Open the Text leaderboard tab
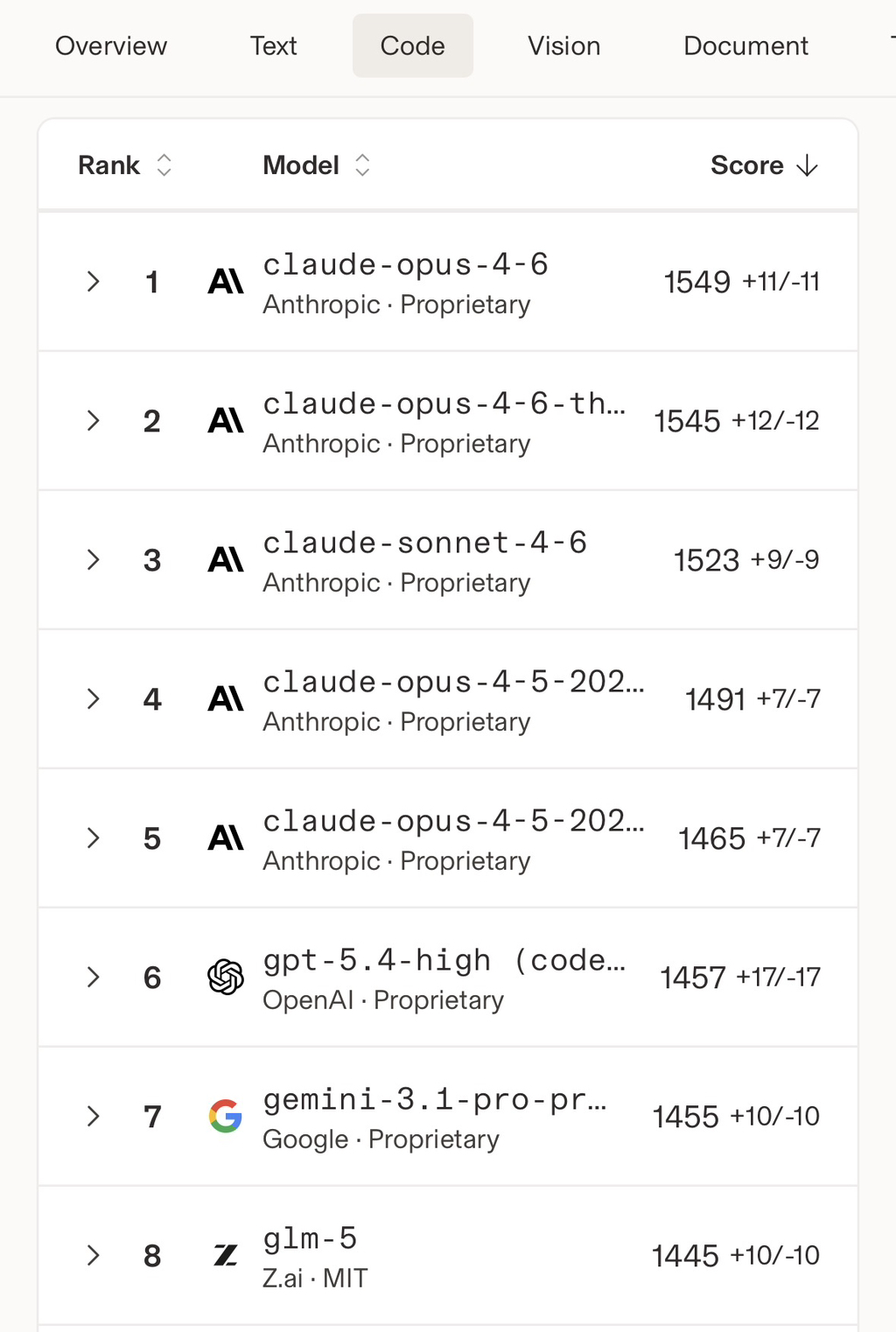The height and width of the screenshot is (1332, 896). point(274,46)
